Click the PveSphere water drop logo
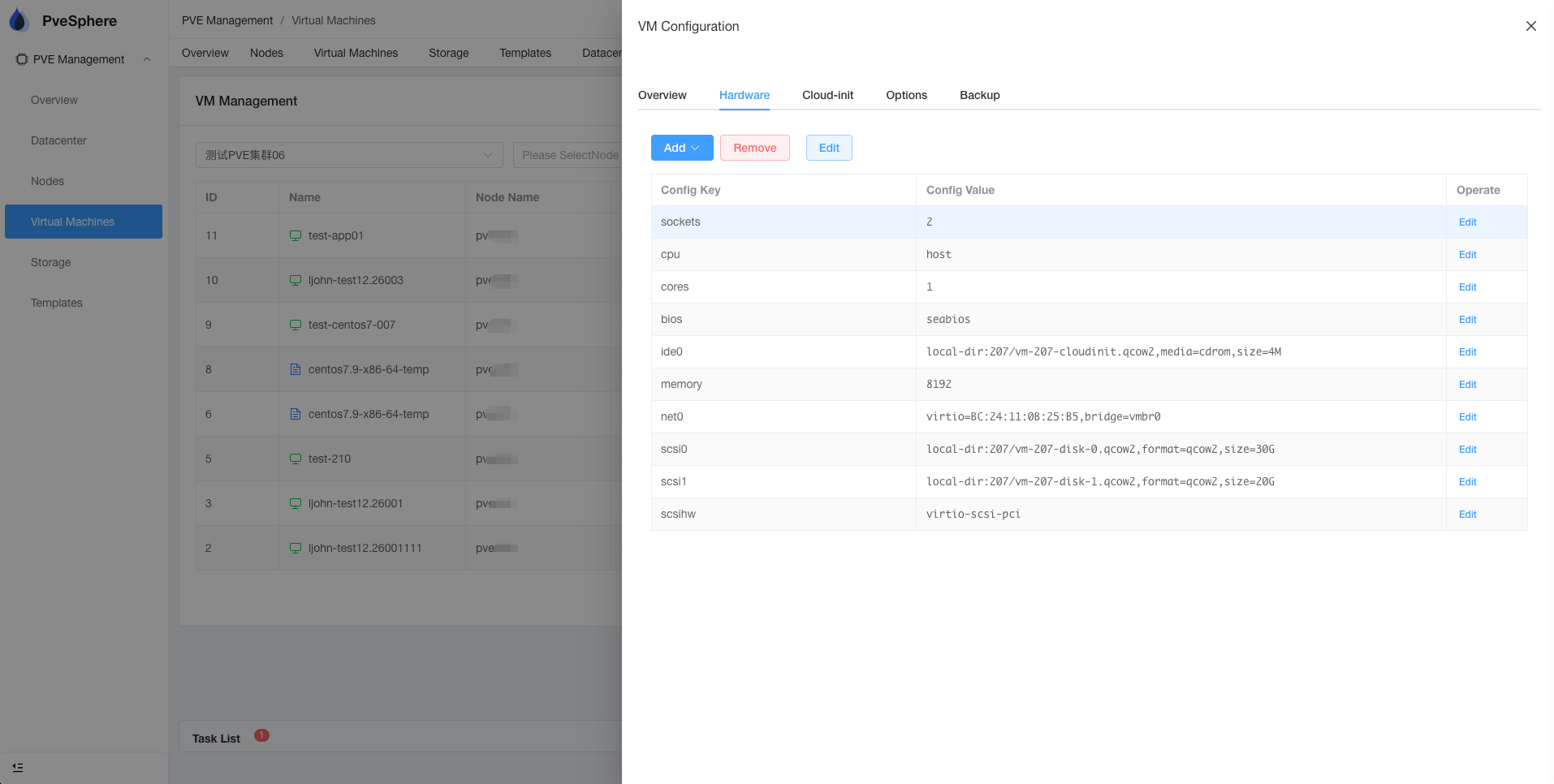Image resolution: width=1554 pixels, height=784 pixels. (19, 21)
